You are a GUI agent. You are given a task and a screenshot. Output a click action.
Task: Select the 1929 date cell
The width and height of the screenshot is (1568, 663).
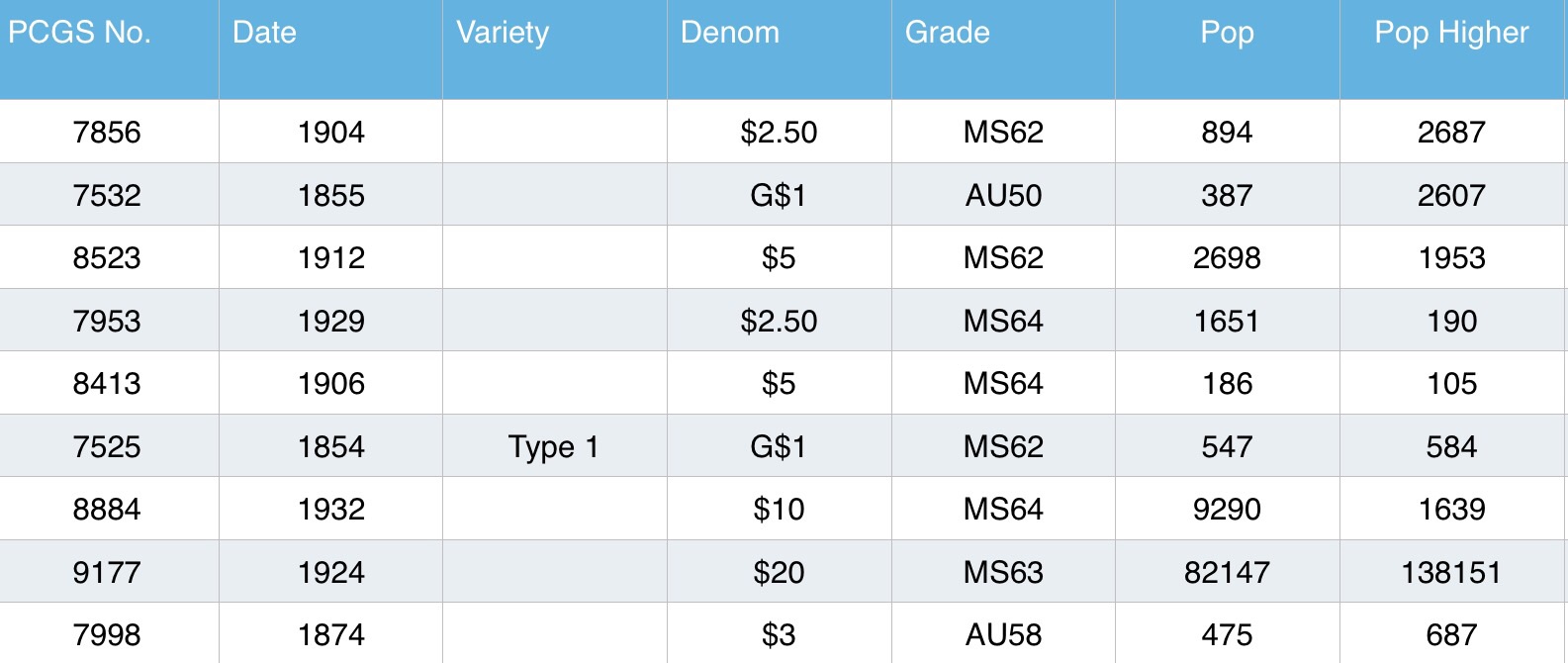click(x=331, y=321)
